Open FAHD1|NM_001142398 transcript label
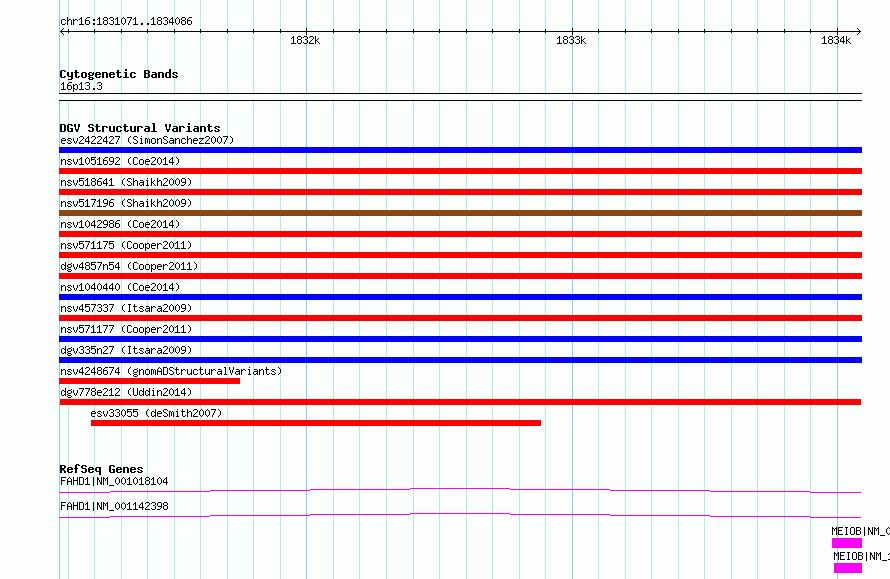Screen dimensions: 890x579 coord(114,506)
